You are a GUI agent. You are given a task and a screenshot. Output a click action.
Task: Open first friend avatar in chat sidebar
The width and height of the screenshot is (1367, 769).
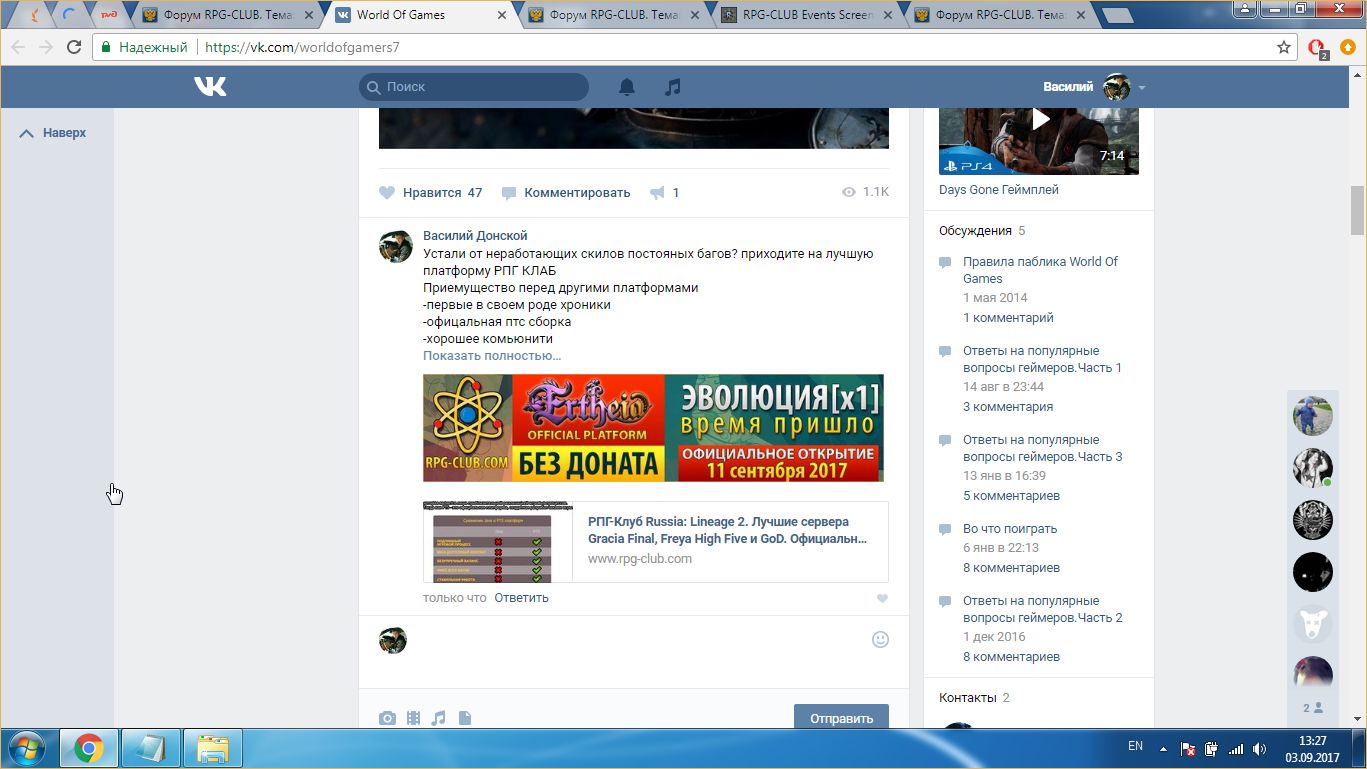pos(1313,415)
